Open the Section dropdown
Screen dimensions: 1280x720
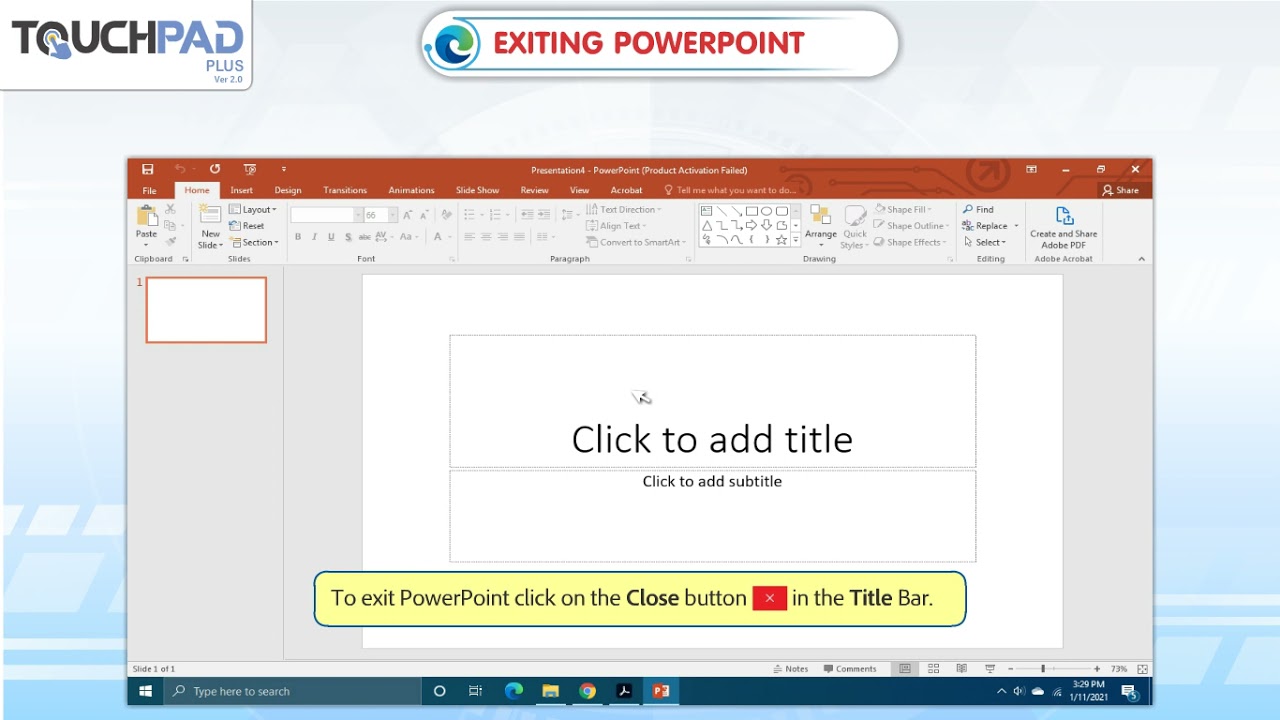coord(254,242)
